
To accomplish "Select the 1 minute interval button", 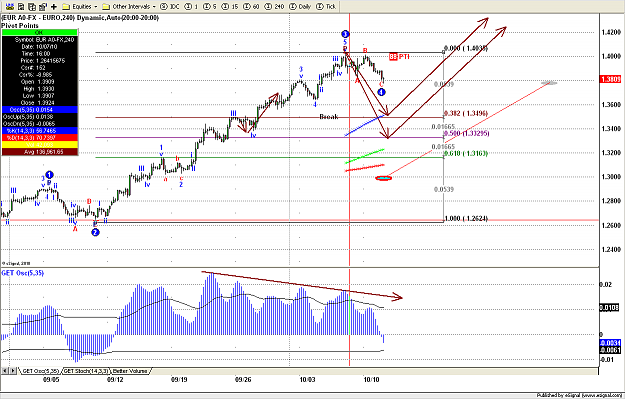I will (192, 6).
